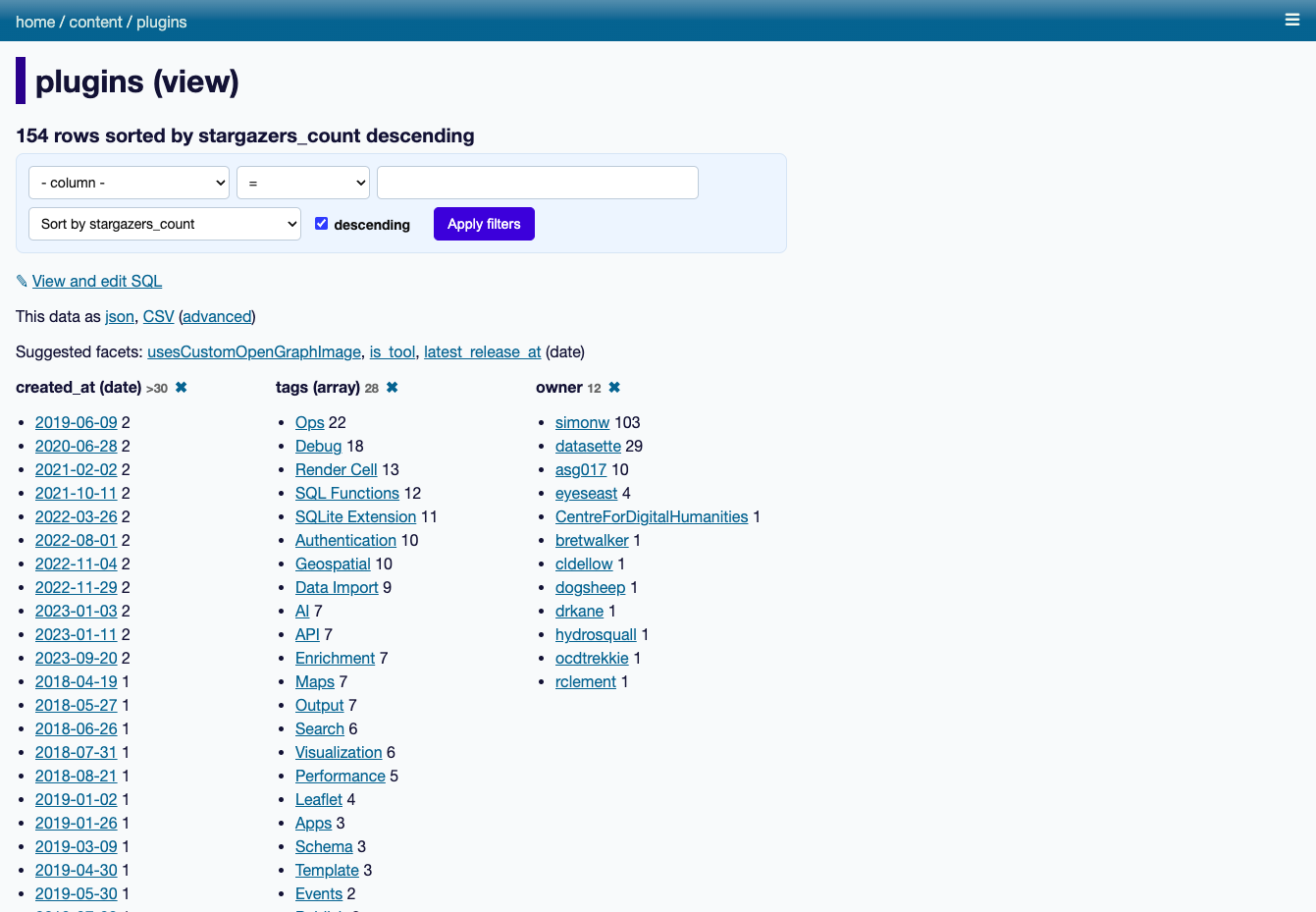
Task: Export this data as CSV
Action: click(158, 316)
